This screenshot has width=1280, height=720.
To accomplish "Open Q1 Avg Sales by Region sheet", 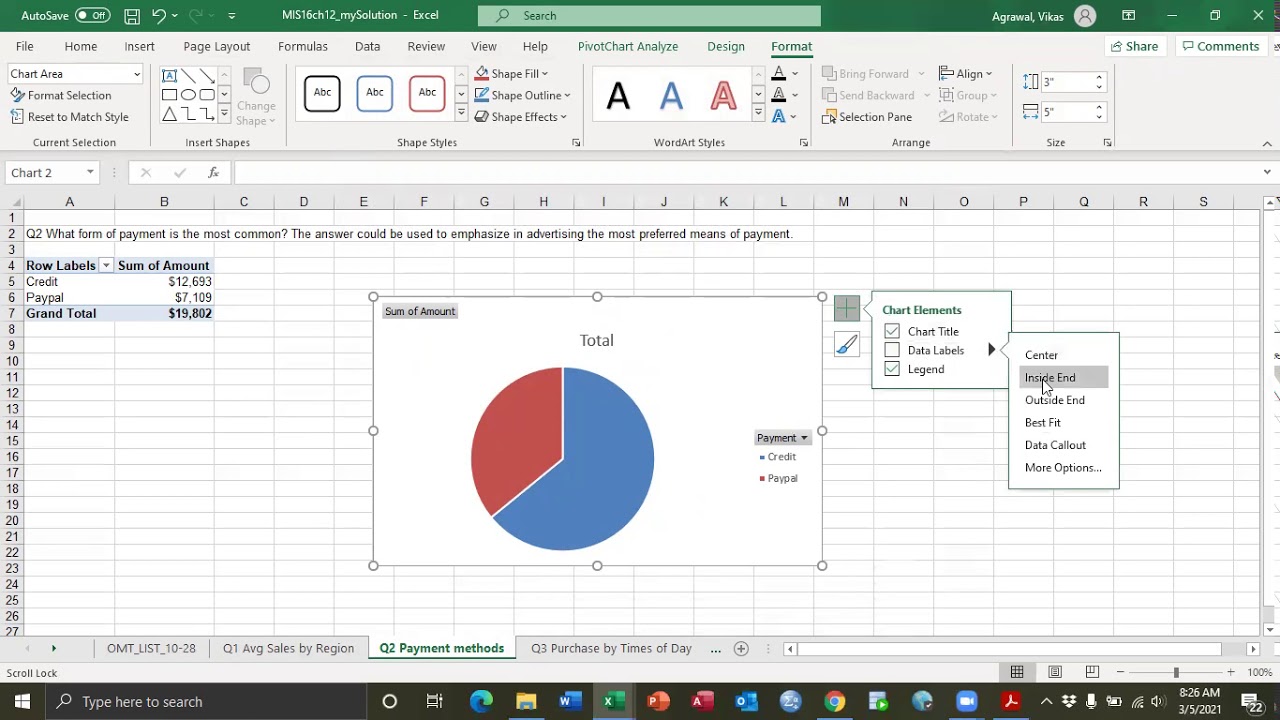I will [288, 648].
